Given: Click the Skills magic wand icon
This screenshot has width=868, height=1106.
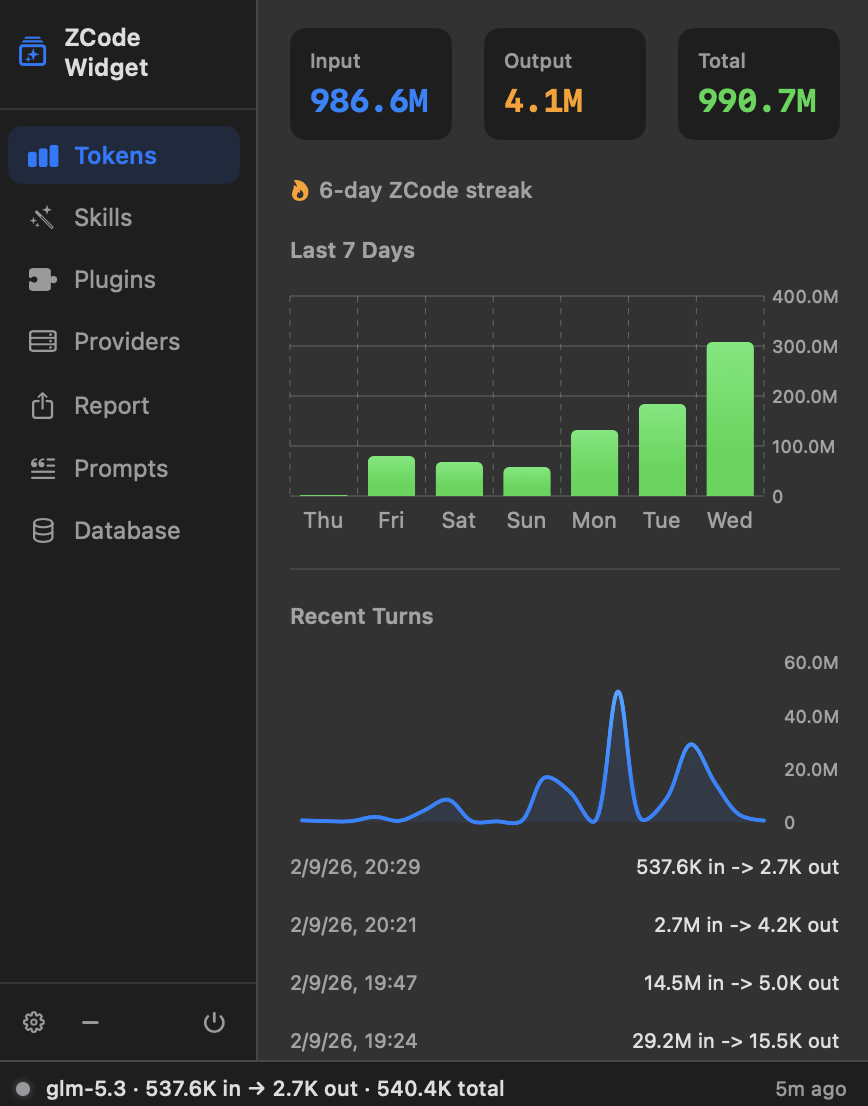Looking at the screenshot, I should (x=42, y=218).
